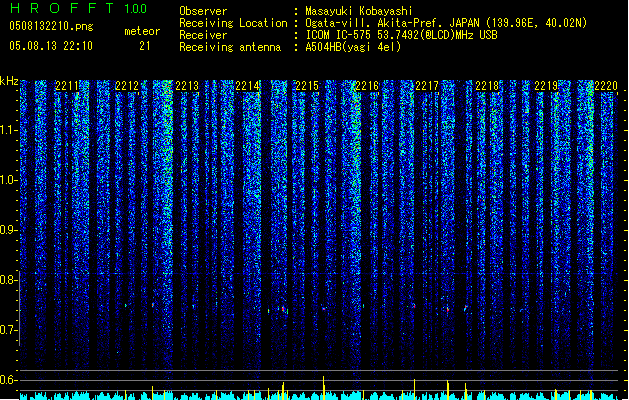The width and height of the screenshot is (629, 400).
Task: Click the 1.0 kHz axis tick label
Action: coord(9,181)
